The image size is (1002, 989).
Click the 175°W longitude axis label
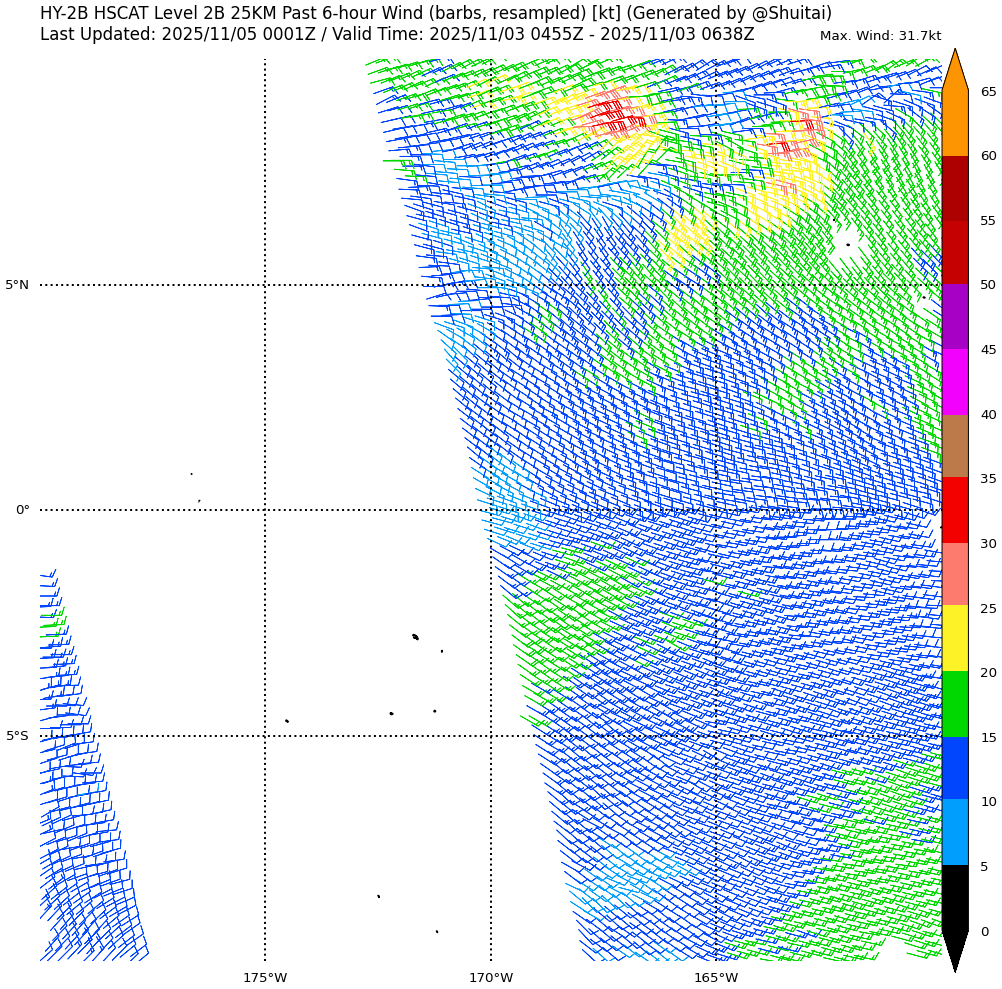point(265,977)
